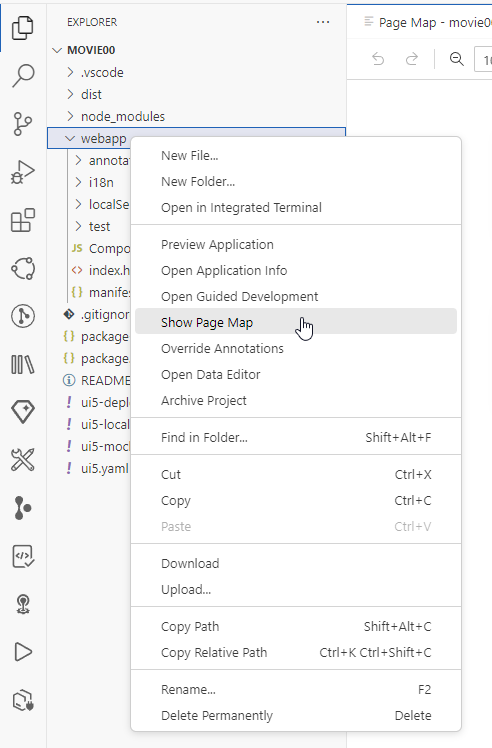
Task: Choose Upload... in context menu
Action: point(296,590)
